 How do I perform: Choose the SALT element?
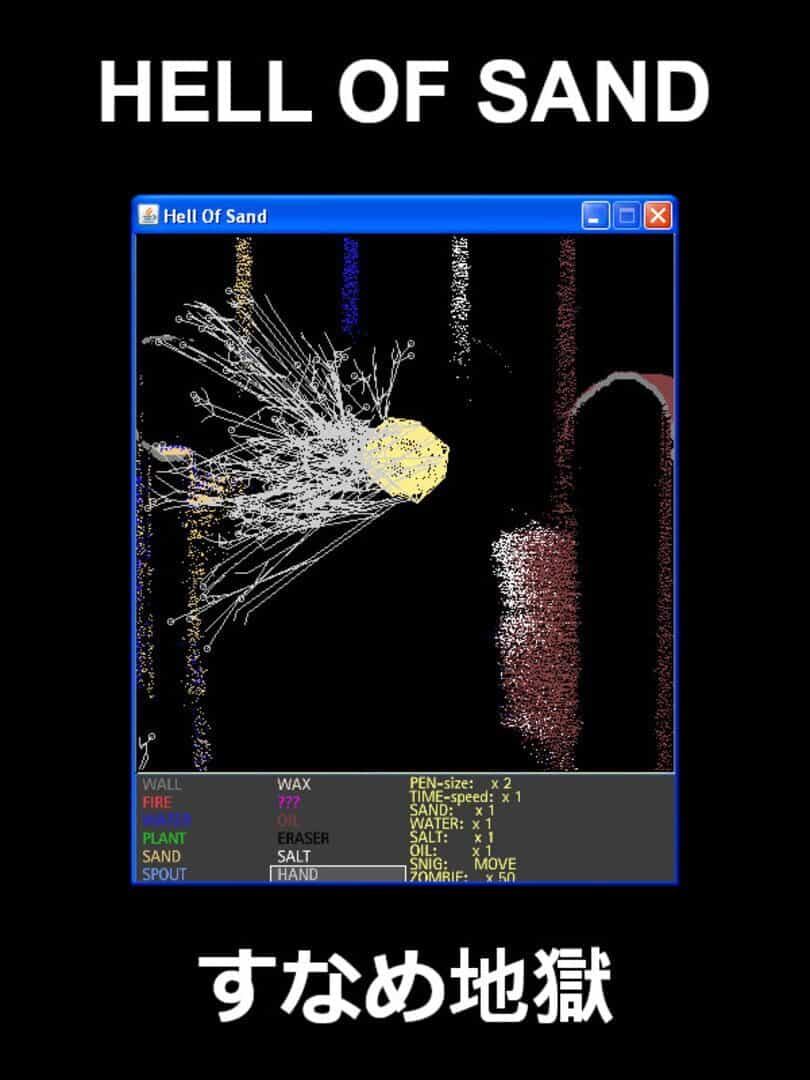294,856
